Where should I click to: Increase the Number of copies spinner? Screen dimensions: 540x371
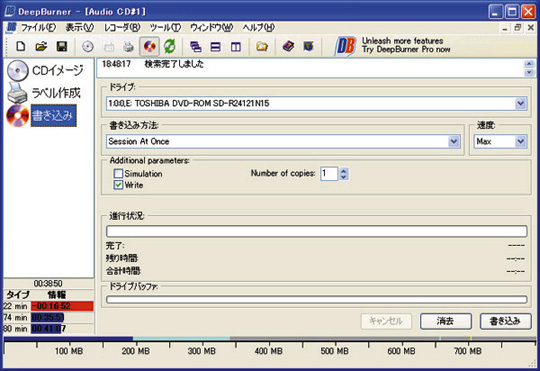pos(343,171)
